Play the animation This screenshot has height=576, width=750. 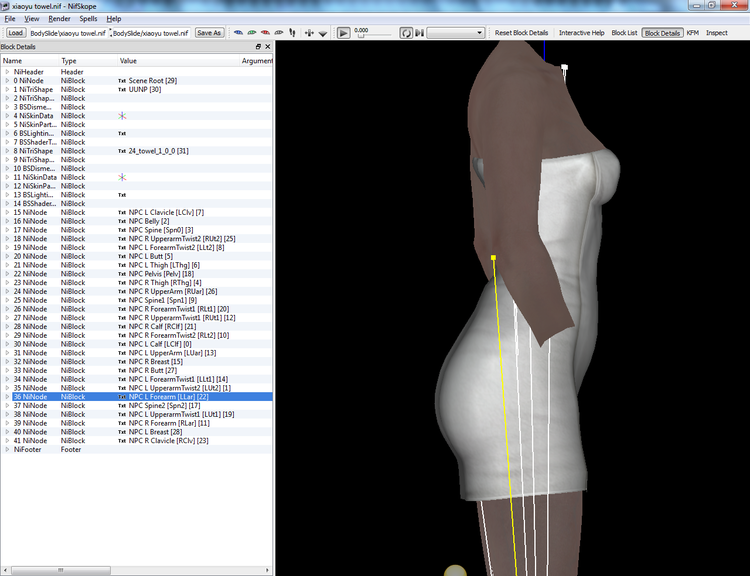tap(343, 33)
